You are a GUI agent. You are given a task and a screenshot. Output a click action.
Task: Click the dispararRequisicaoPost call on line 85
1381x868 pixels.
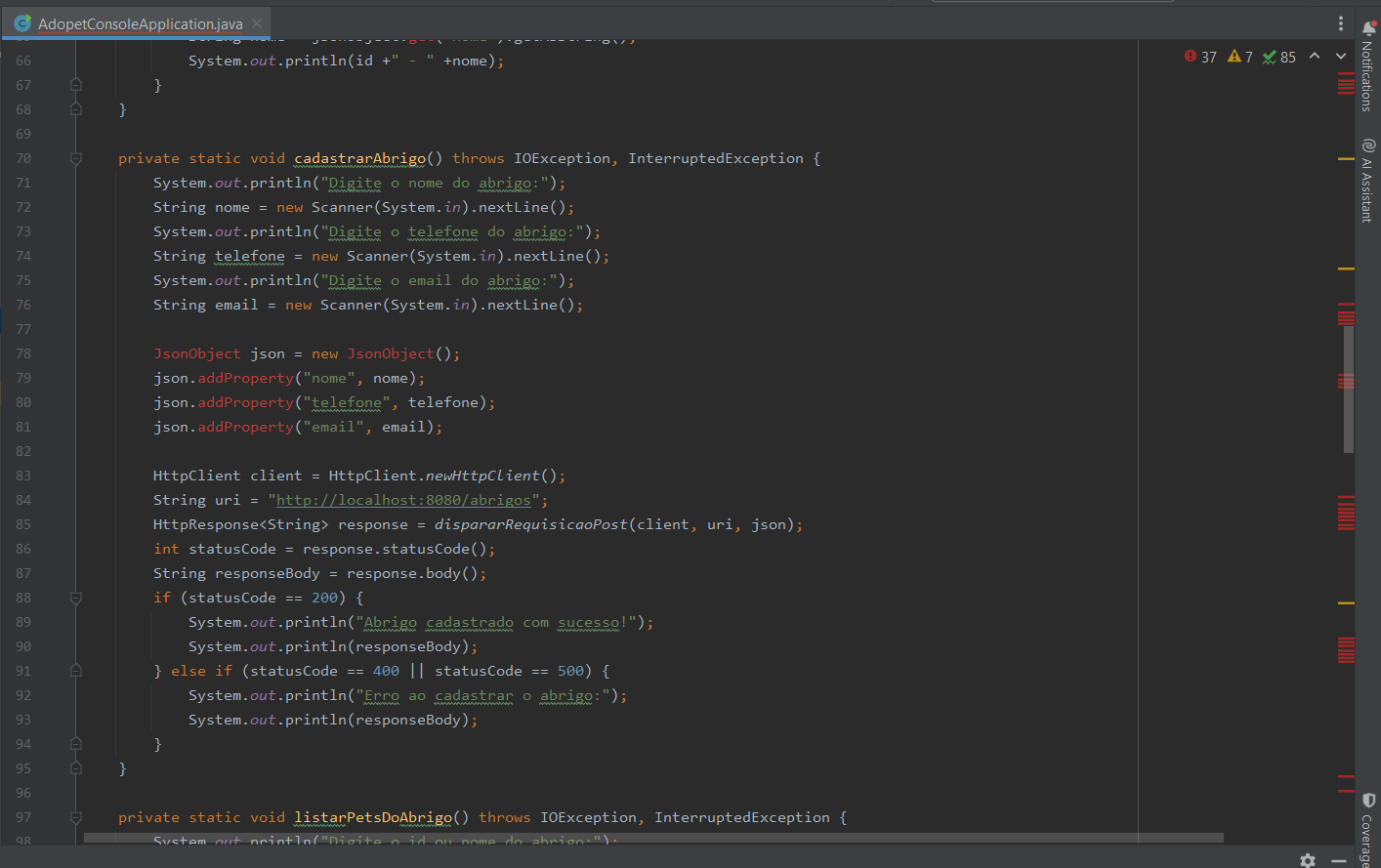tap(531, 524)
